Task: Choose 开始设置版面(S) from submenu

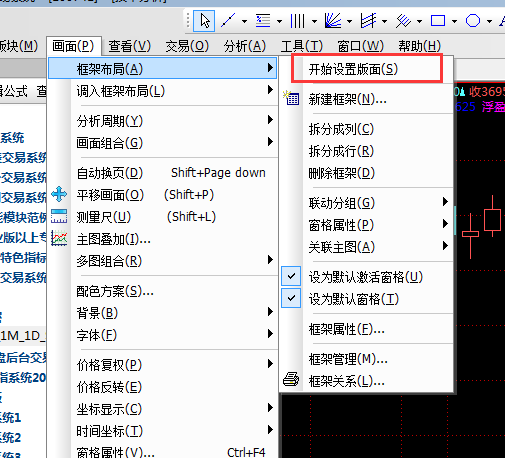Action: [x=367, y=69]
